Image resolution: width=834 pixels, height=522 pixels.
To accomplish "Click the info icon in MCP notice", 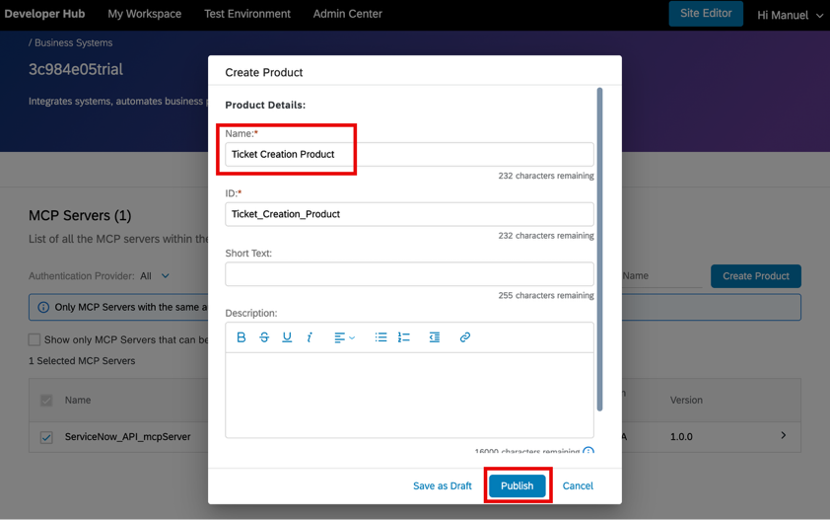I will (43, 307).
